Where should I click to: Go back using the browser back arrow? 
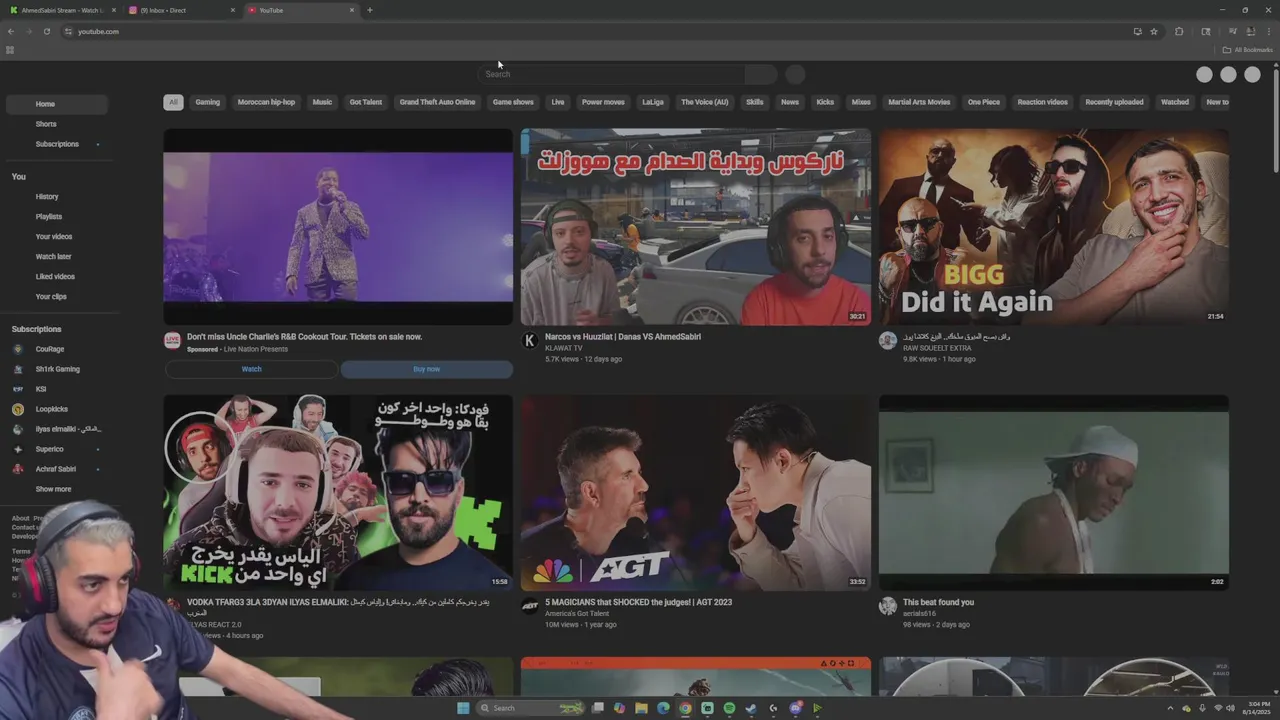click(11, 31)
